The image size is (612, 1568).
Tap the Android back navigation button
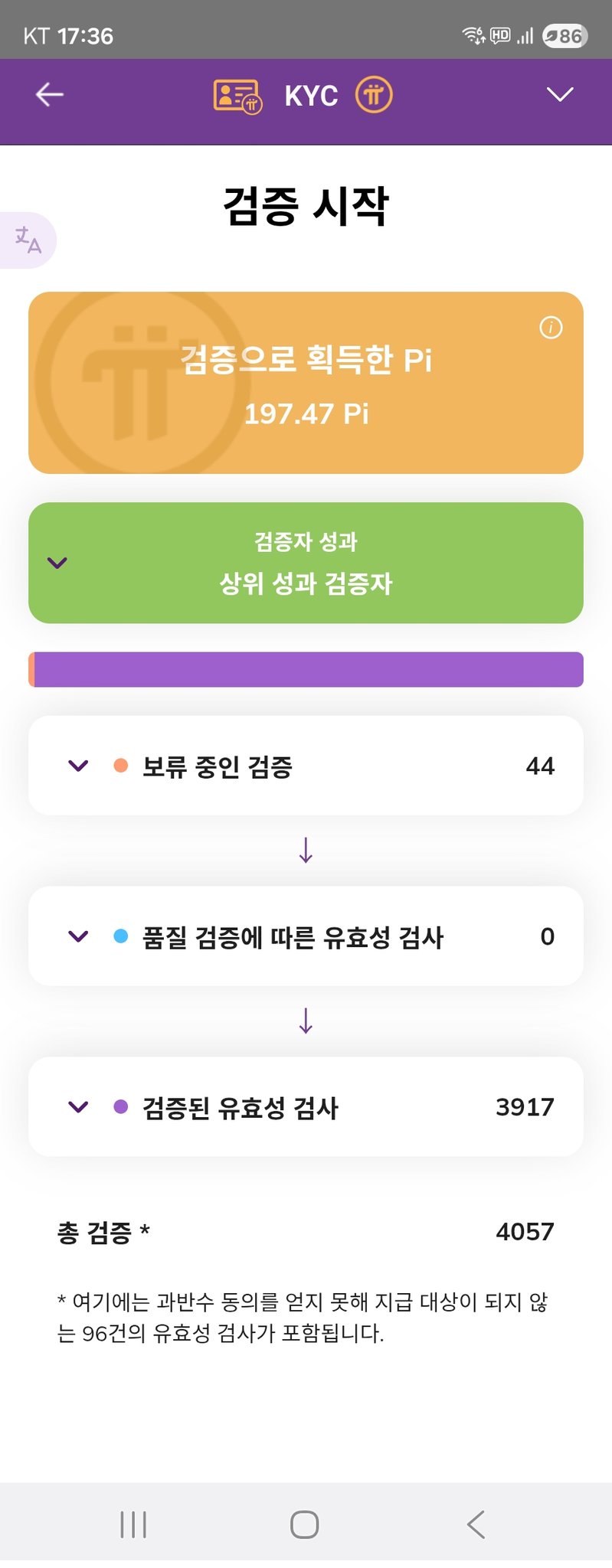click(476, 1524)
